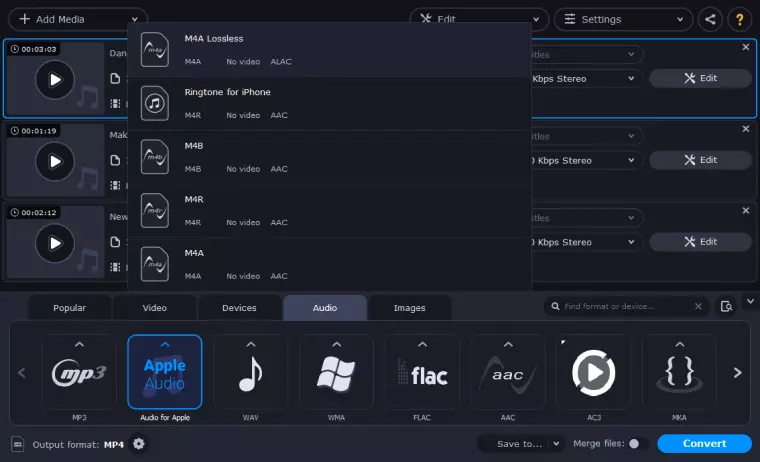Edit the second audio file
The height and width of the screenshot is (462, 760).
[700, 160]
